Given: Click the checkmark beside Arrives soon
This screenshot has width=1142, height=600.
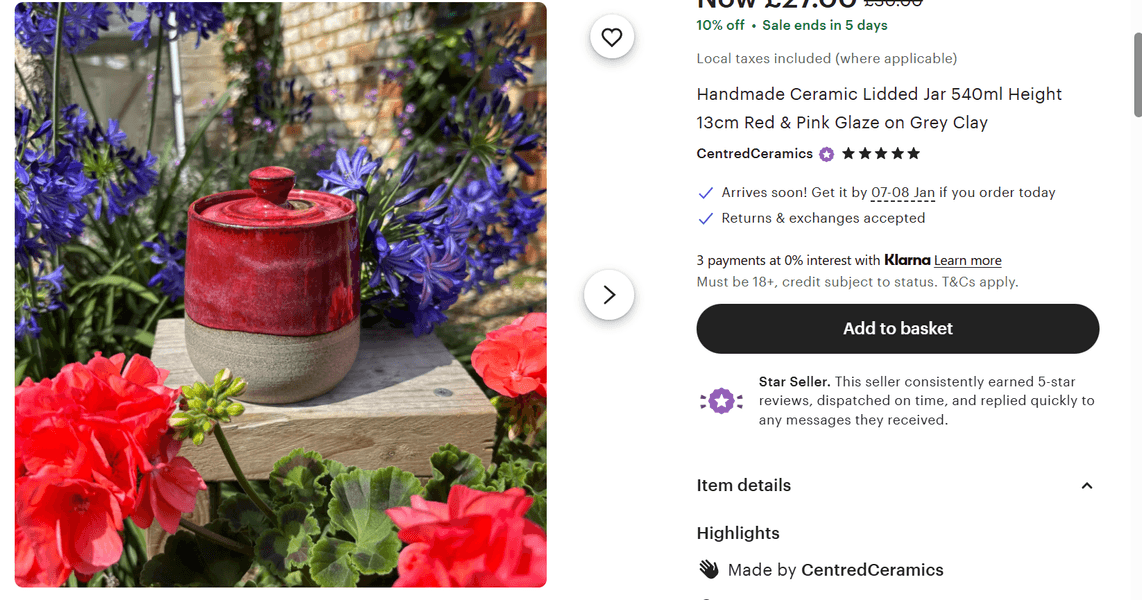Looking at the screenshot, I should [705, 193].
